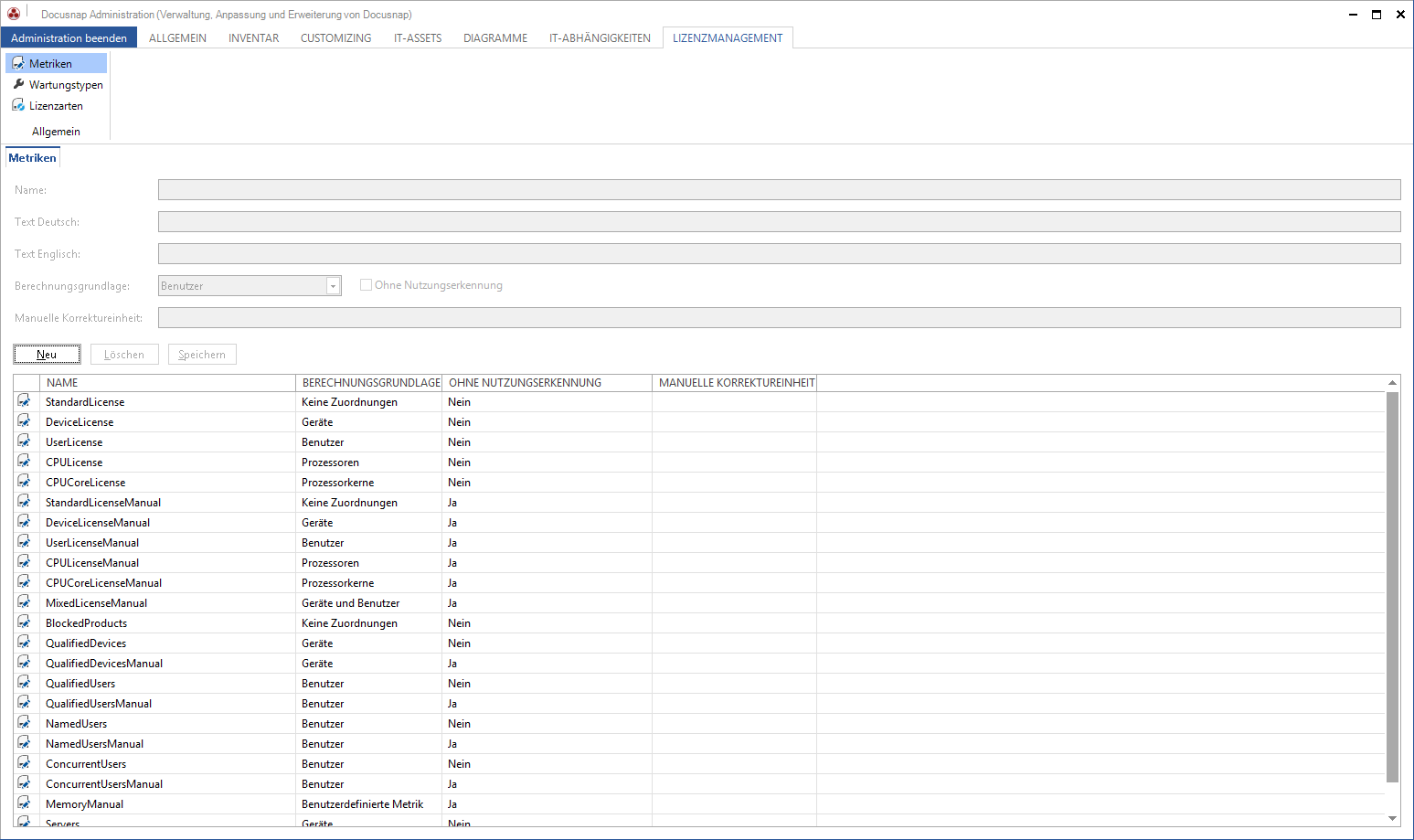Click the UserLicense row icon
Viewport: 1414px width, 840px height.
point(24,441)
